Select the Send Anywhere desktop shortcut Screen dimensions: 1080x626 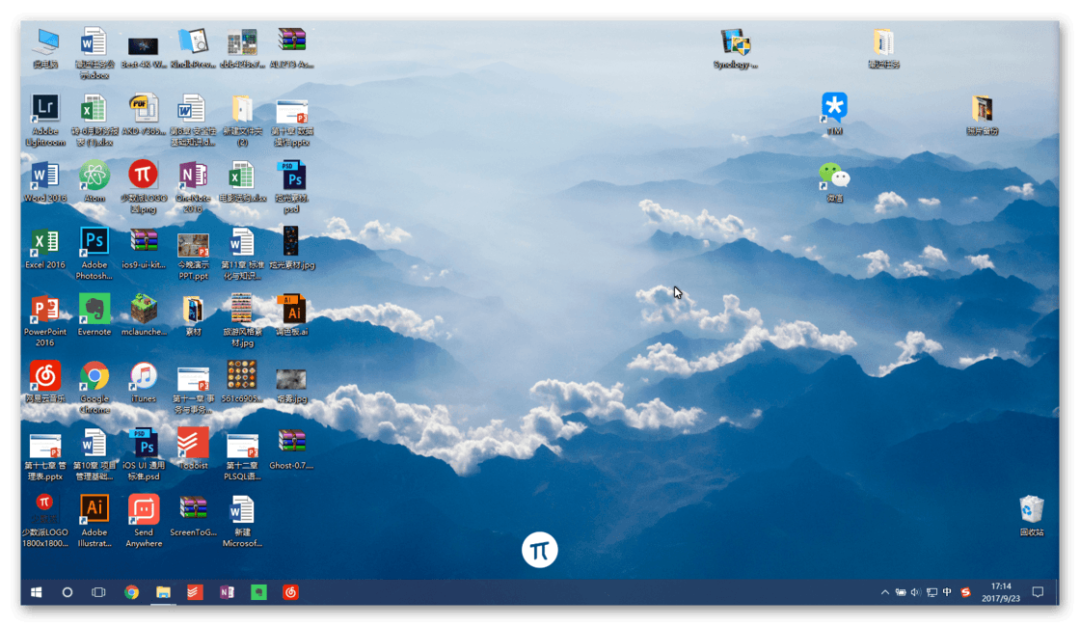click(x=144, y=521)
